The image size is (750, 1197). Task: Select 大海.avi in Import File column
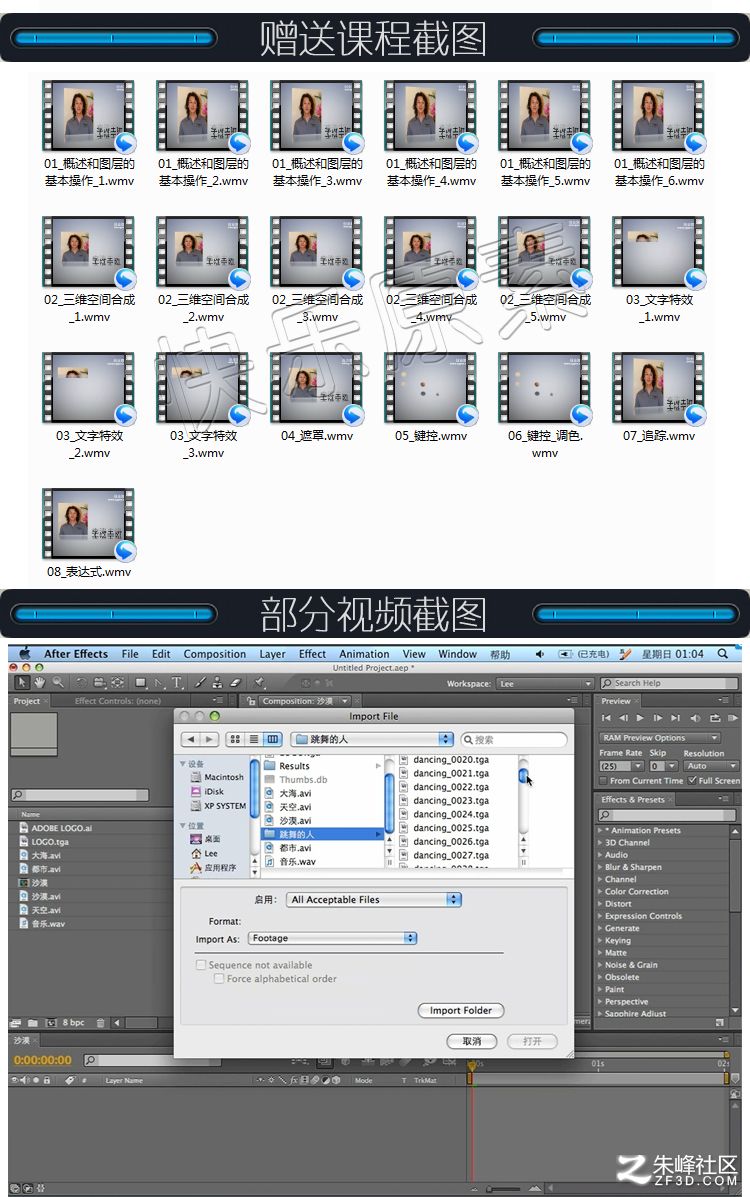coord(295,793)
